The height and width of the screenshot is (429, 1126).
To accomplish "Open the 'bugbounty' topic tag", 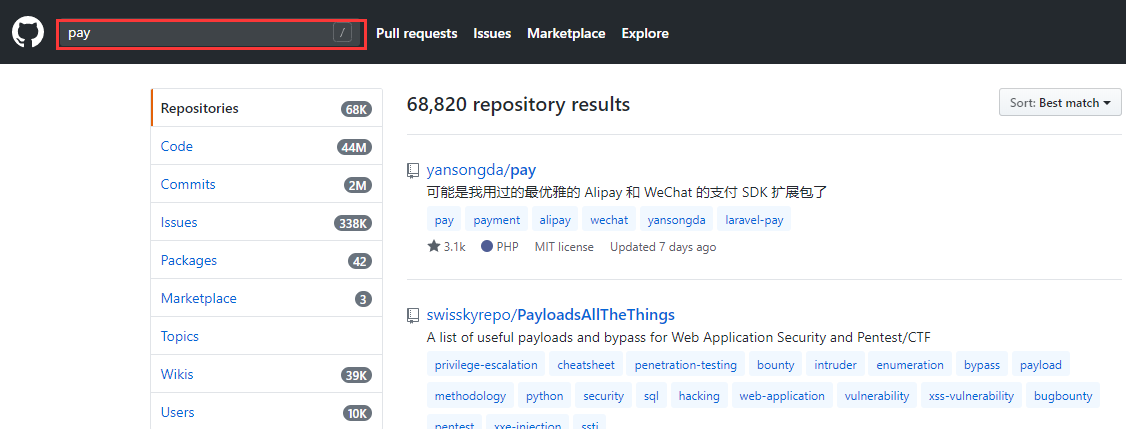I will [1063, 396].
